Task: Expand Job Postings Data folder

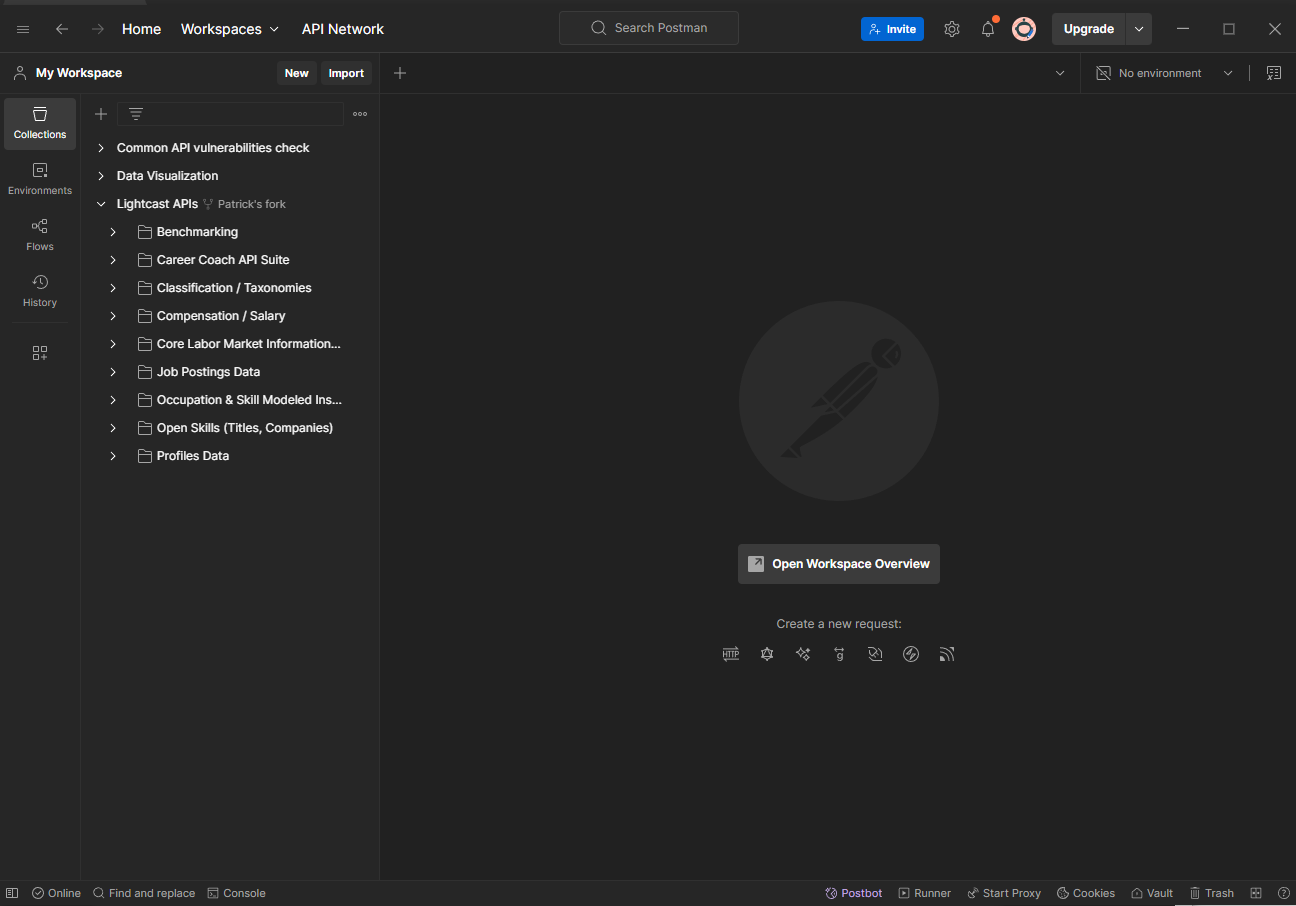Action: coord(113,372)
